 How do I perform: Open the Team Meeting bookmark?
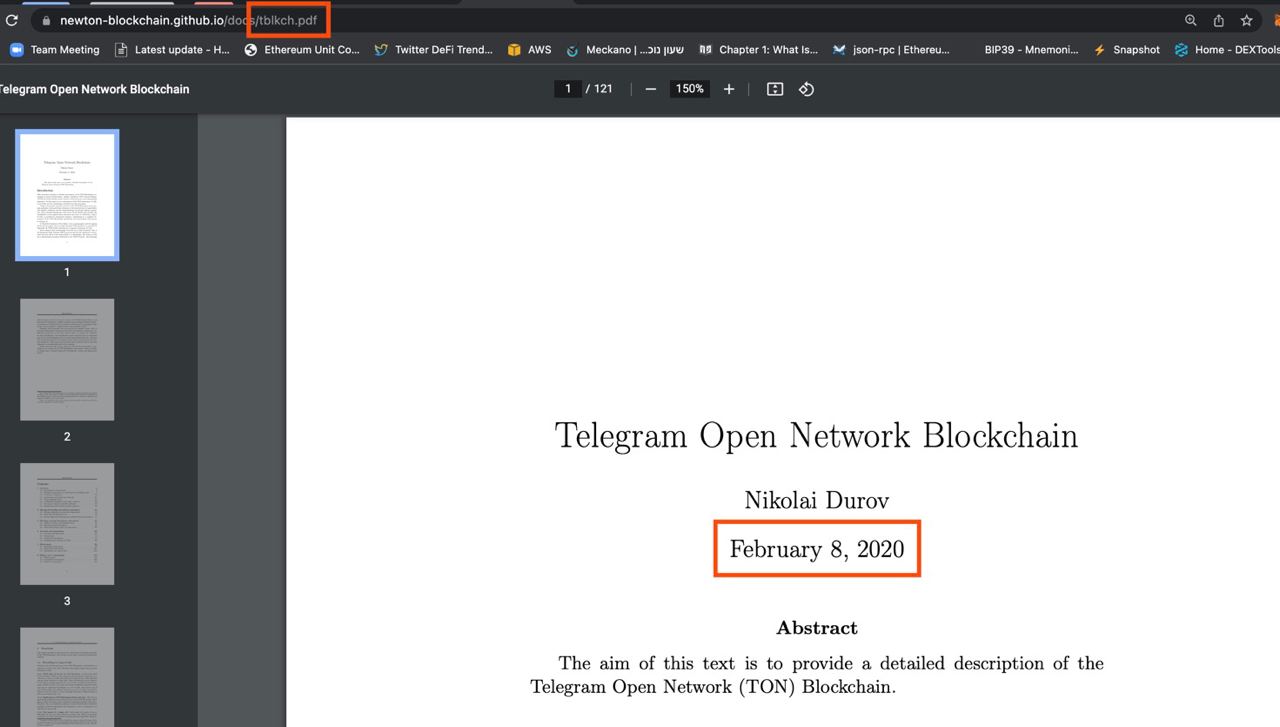[x=55, y=49]
